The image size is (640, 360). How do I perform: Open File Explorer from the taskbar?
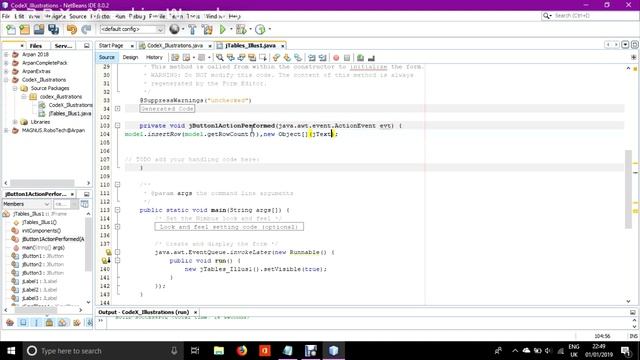[219, 351]
